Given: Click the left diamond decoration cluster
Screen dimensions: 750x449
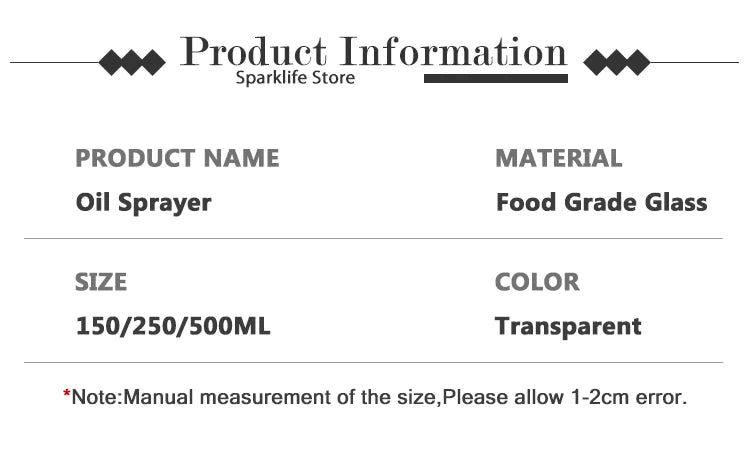Looking at the screenshot, I should click(x=132, y=63).
